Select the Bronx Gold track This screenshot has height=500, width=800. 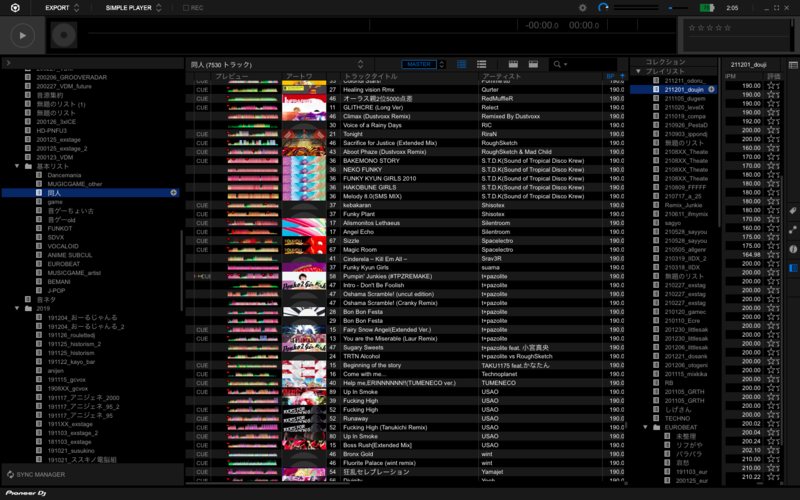pos(358,454)
